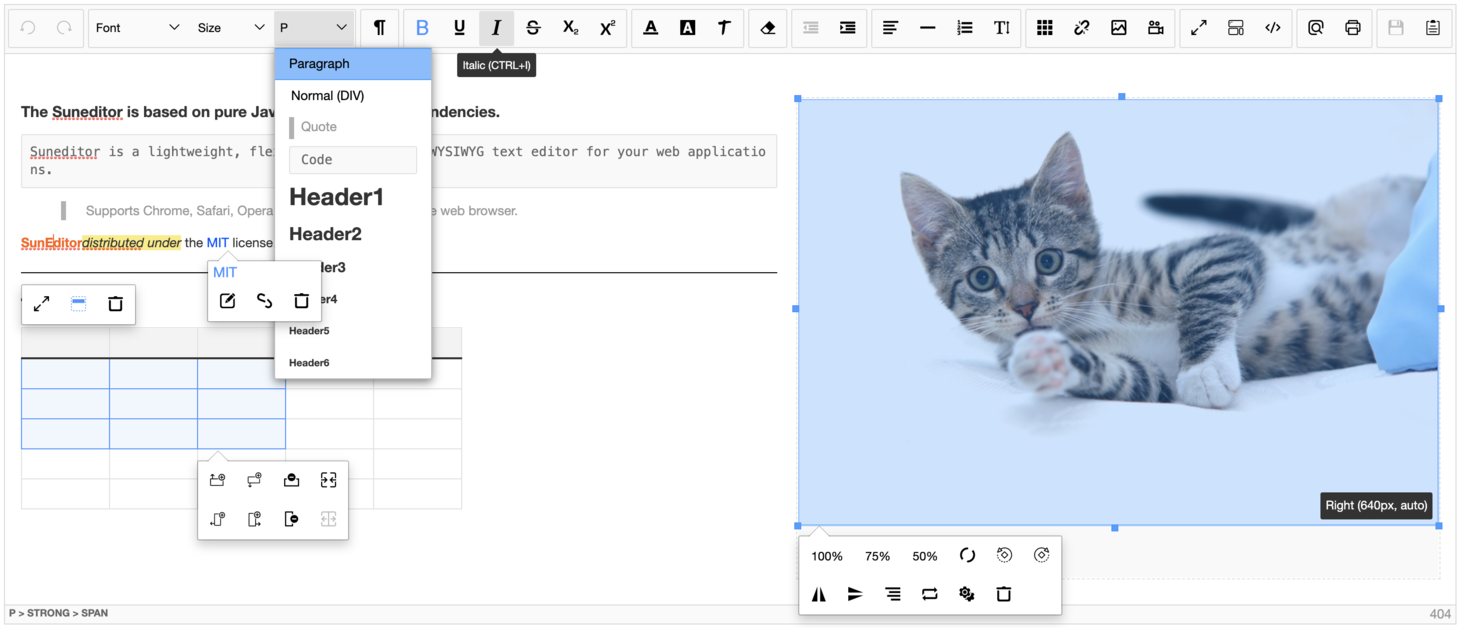Open the font color picker

tap(651, 28)
